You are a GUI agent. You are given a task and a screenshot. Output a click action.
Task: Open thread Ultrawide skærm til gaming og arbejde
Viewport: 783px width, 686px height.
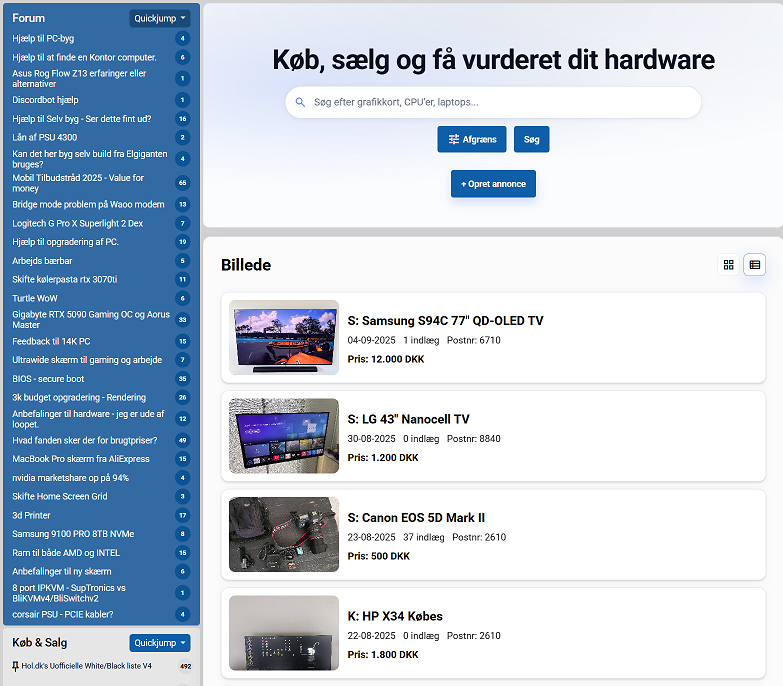point(87,360)
